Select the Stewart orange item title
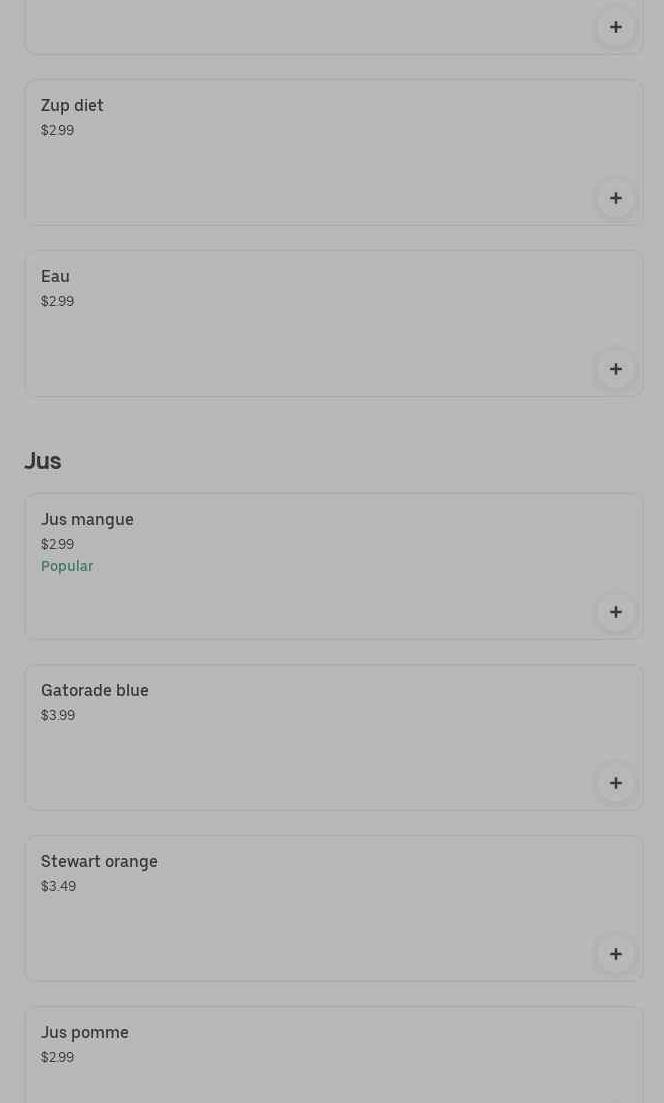The image size is (664, 1103). [x=99, y=861]
